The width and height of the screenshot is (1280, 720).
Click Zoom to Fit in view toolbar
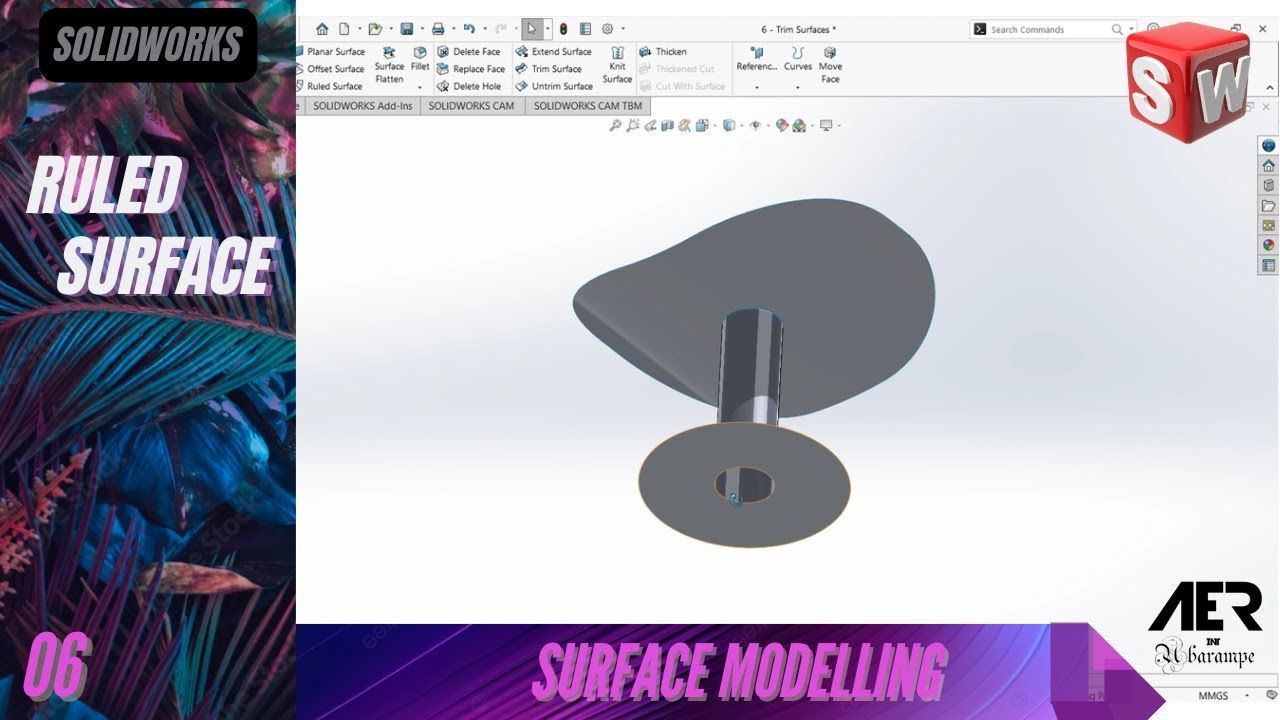pos(616,125)
